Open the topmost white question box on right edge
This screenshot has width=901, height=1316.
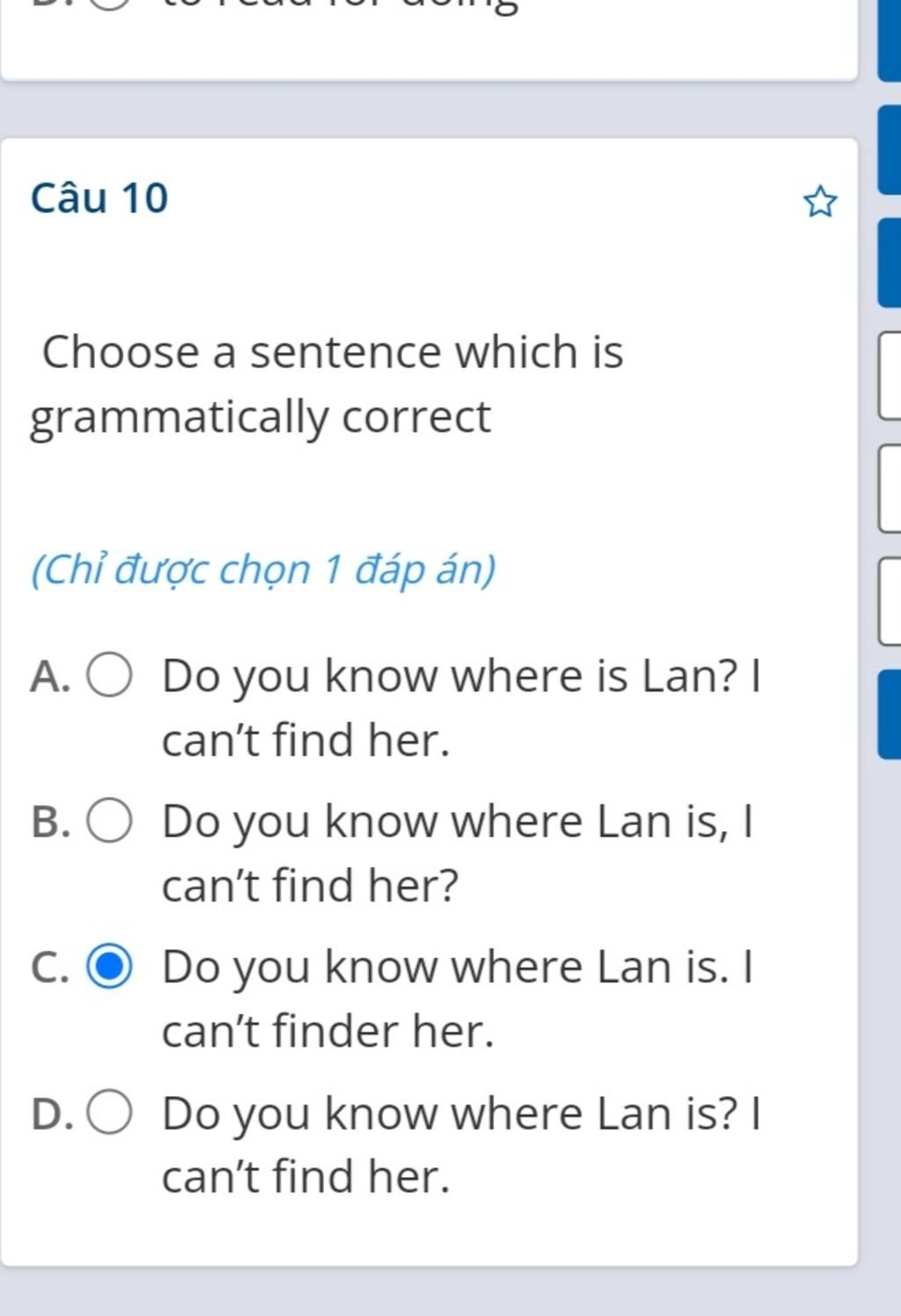pyautogui.click(x=890, y=376)
